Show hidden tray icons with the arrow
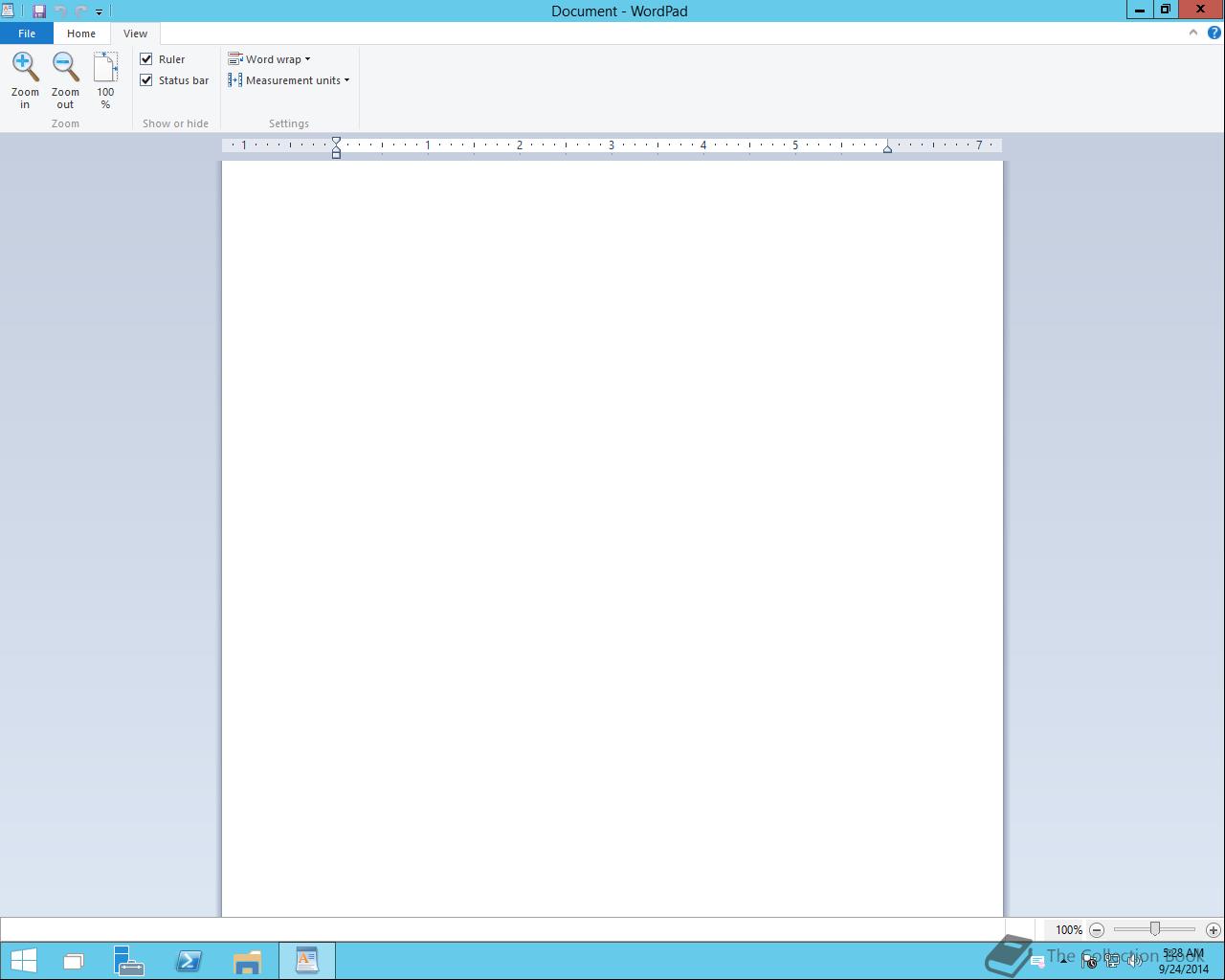The height and width of the screenshot is (980, 1225). (1063, 961)
